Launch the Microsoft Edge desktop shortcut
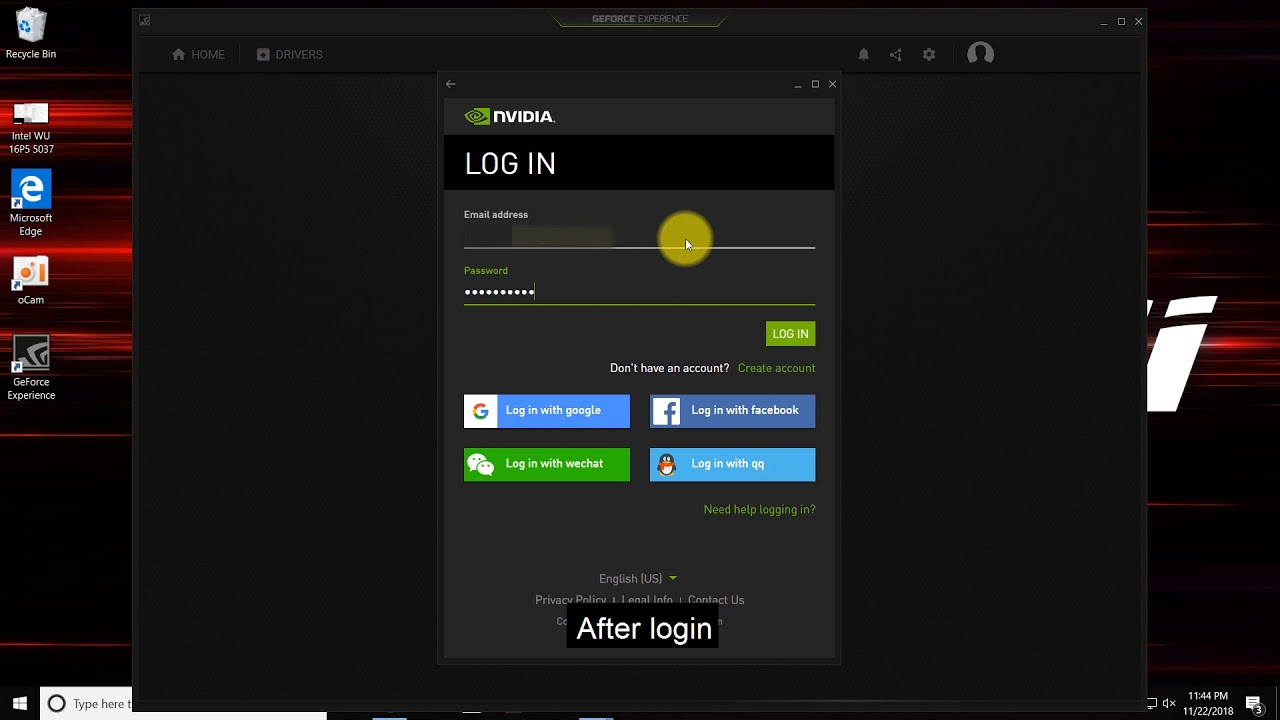Viewport: 1280px width, 720px height. pyautogui.click(x=31, y=204)
